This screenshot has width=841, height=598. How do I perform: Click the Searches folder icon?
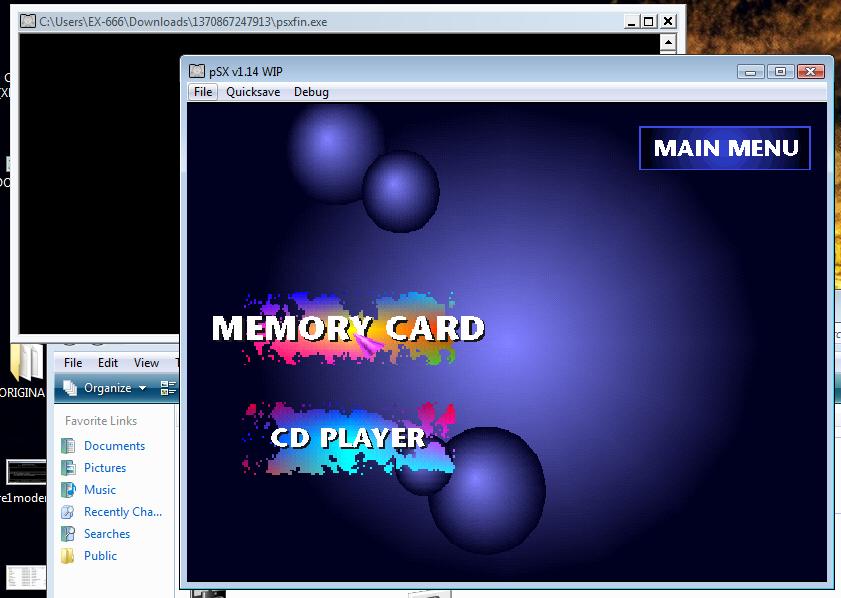click(x=68, y=534)
